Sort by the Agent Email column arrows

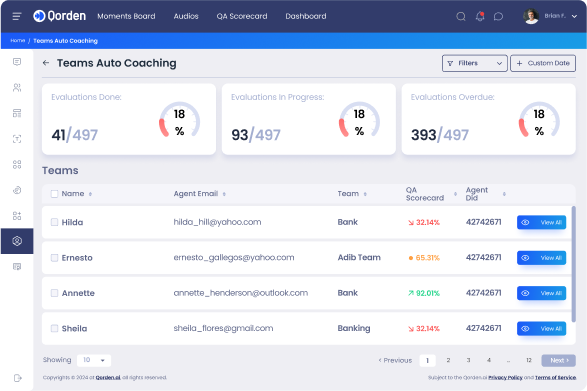click(x=224, y=194)
